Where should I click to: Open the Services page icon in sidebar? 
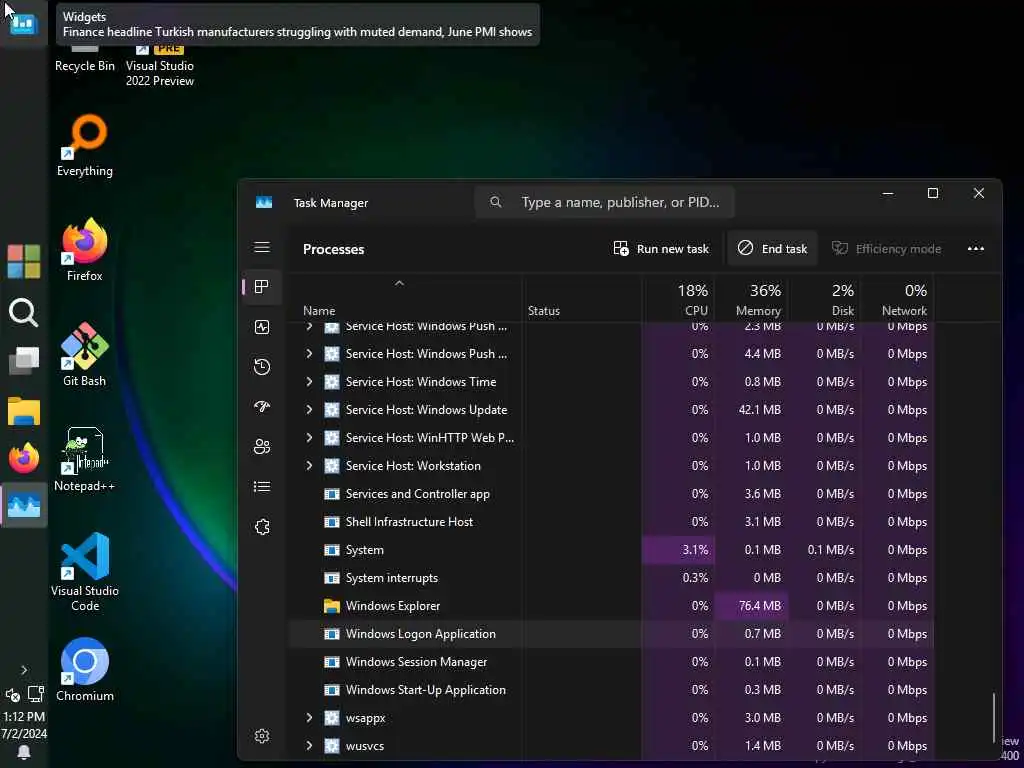[262, 527]
